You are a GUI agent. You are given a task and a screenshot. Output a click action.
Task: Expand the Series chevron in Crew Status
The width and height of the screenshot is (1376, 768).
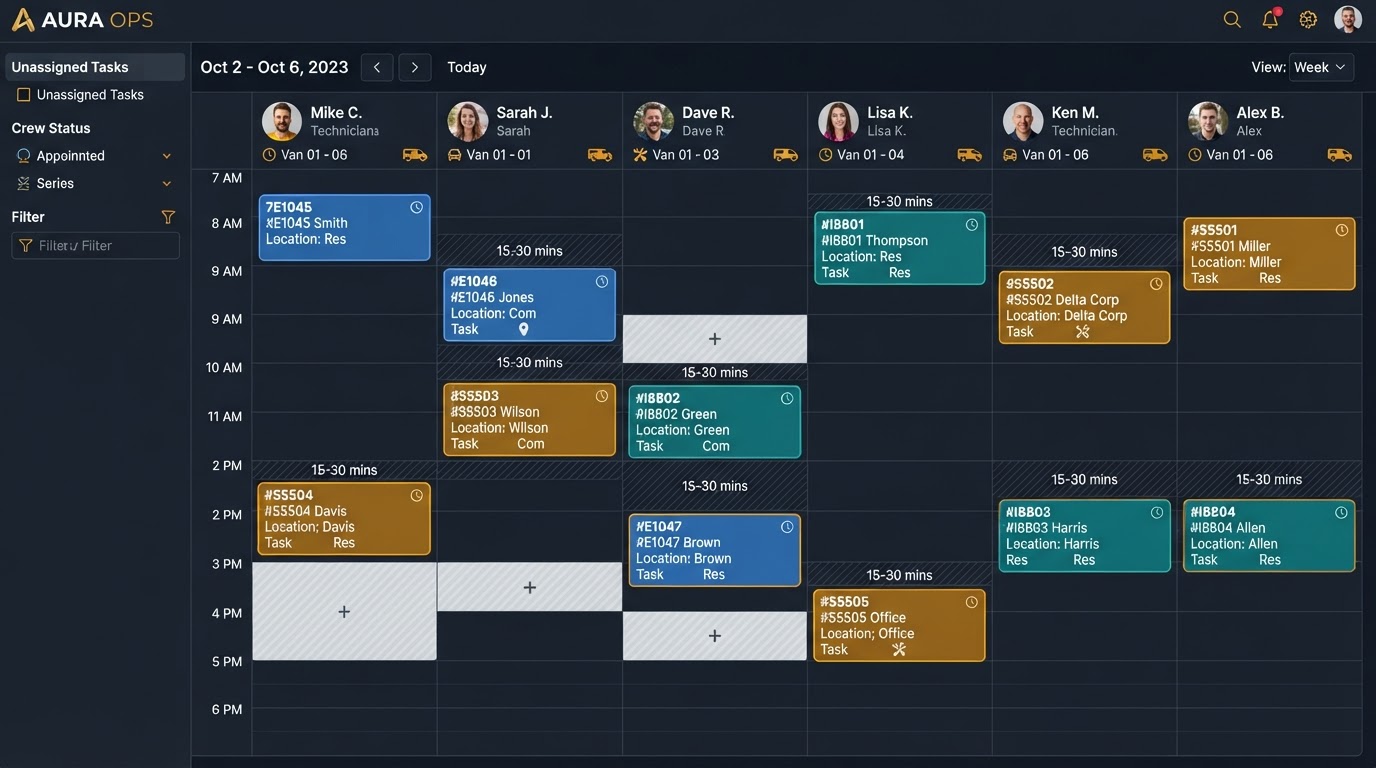click(167, 184)
